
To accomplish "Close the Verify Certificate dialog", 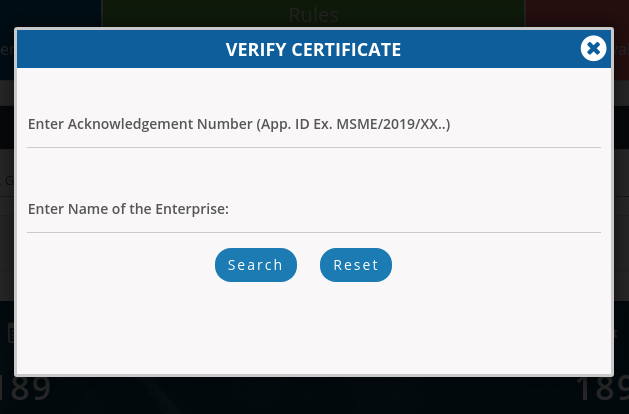I will point(593,48).
